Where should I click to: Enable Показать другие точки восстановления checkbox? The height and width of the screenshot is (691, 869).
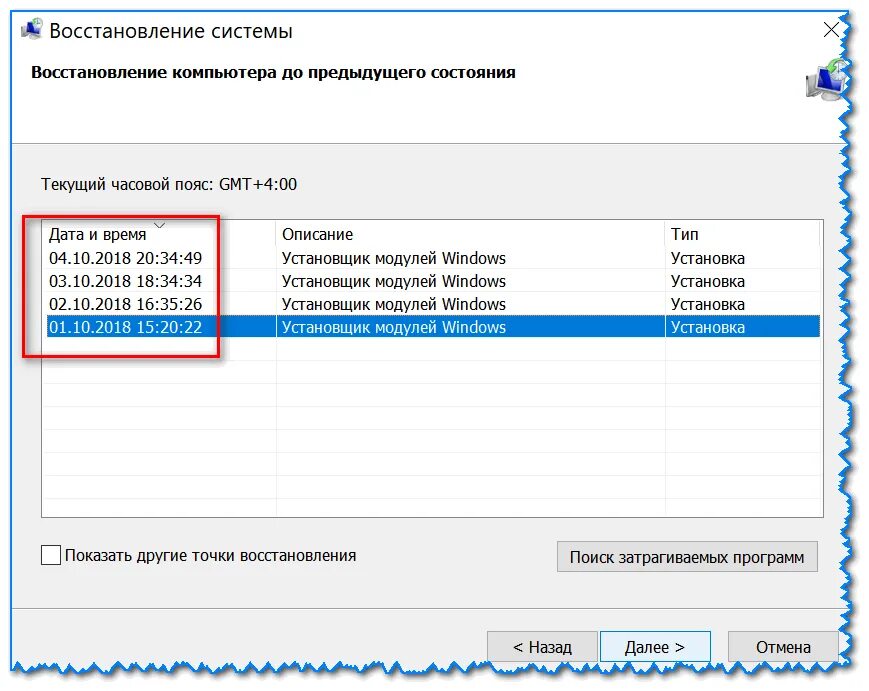tap(51, 555)
